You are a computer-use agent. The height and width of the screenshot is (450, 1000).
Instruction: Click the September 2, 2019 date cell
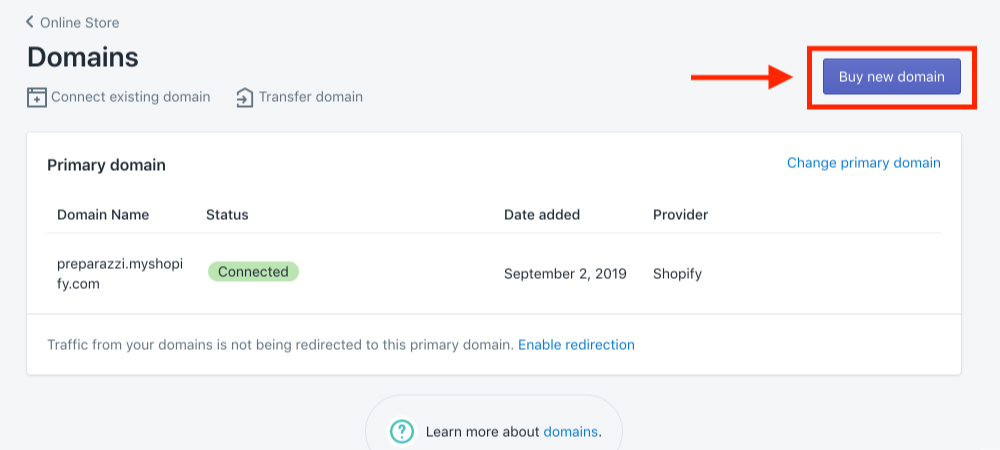pyautogui.click(x=565, y=274)
